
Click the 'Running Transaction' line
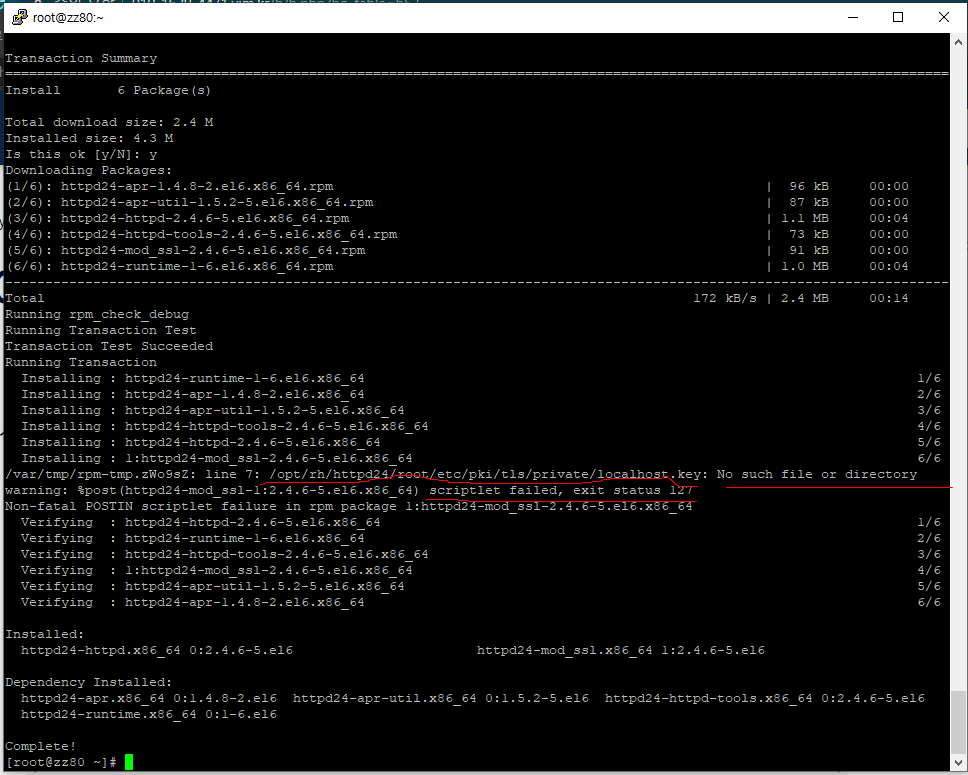coord(81,362)
